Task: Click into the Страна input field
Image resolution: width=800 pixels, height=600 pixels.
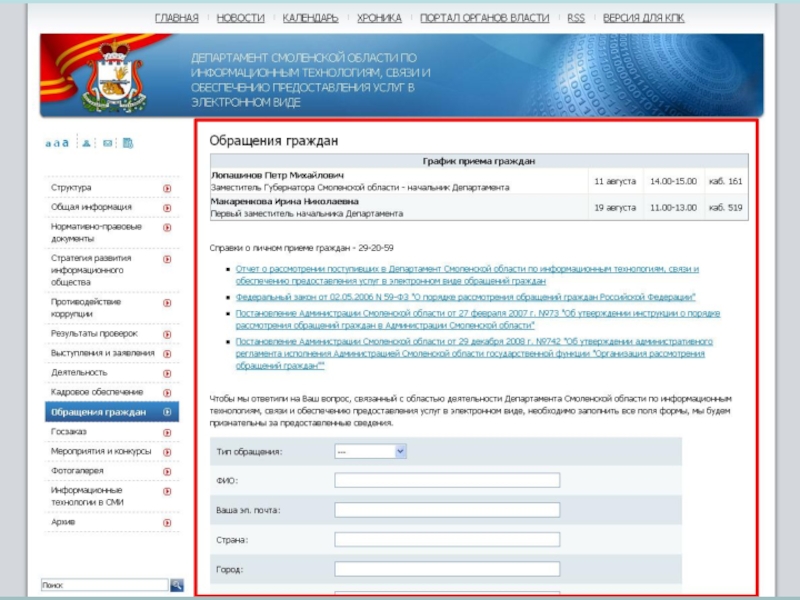Action: pos(447,539)
